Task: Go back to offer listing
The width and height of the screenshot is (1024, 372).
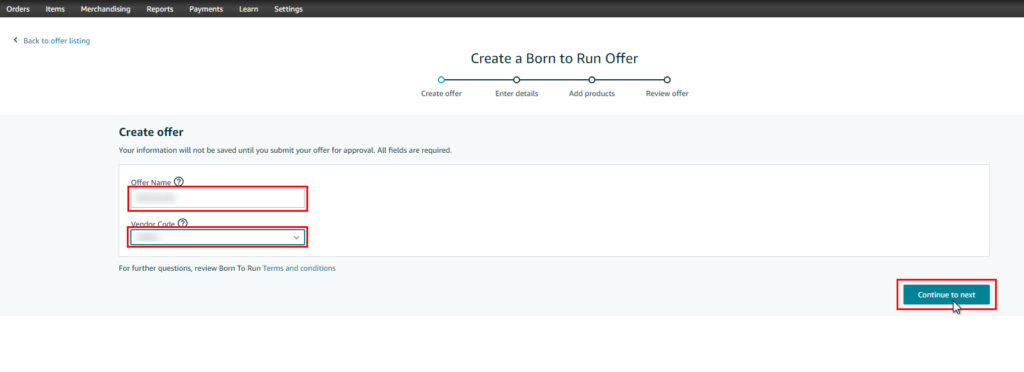Action: pos(56,40)
